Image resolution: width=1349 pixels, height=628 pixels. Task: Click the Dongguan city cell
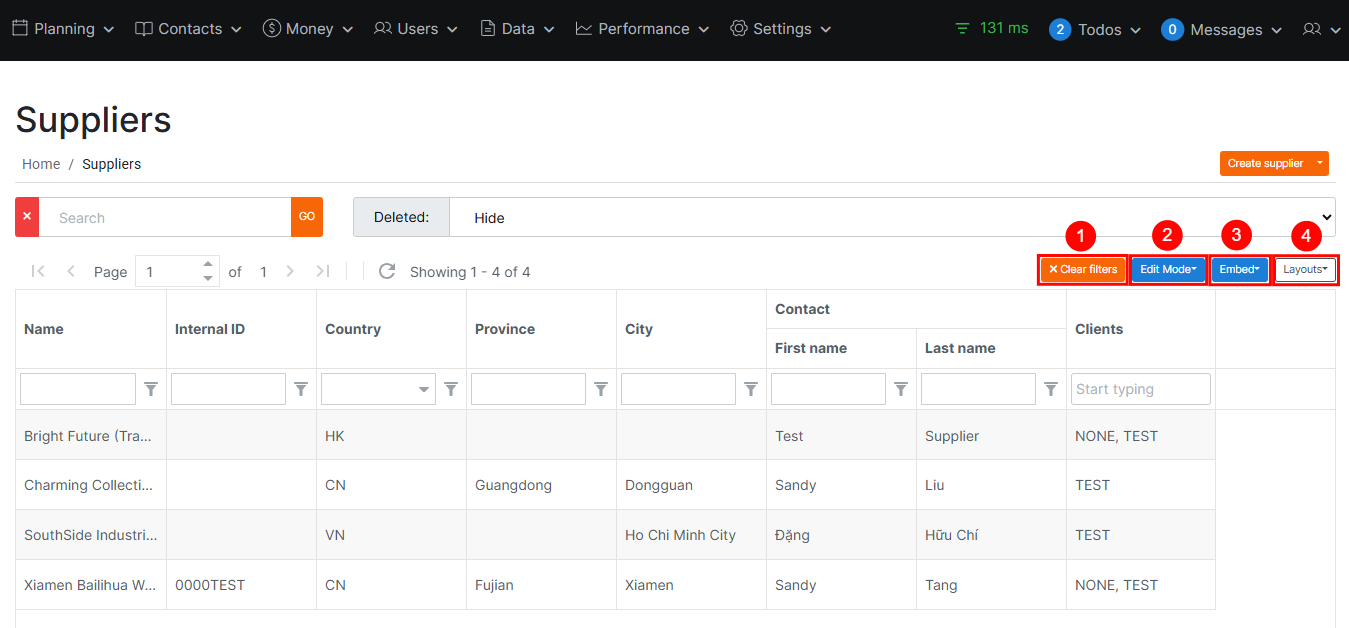coord(691,485)
